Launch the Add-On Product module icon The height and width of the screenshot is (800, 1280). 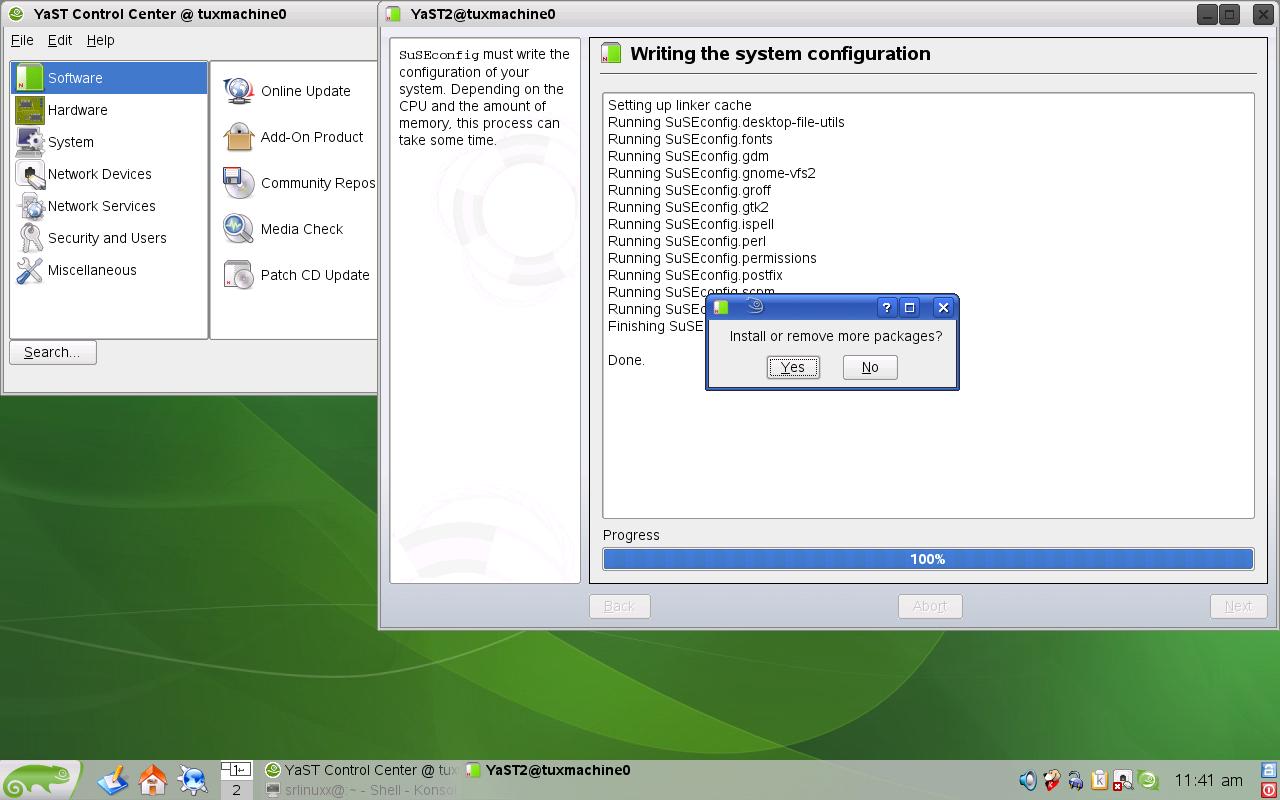coord(238,137)
